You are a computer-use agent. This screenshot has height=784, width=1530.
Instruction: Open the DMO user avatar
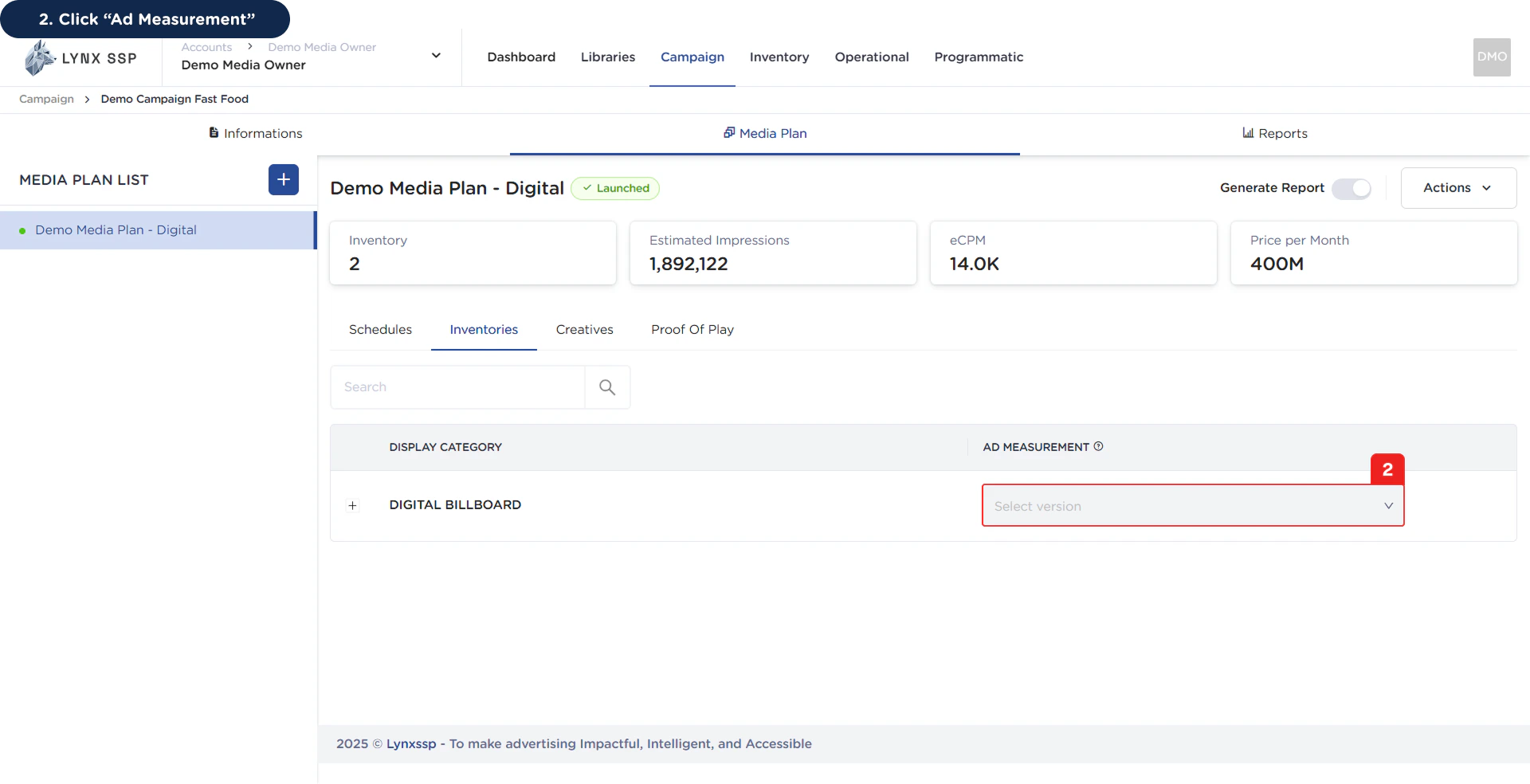(1492, 57)
